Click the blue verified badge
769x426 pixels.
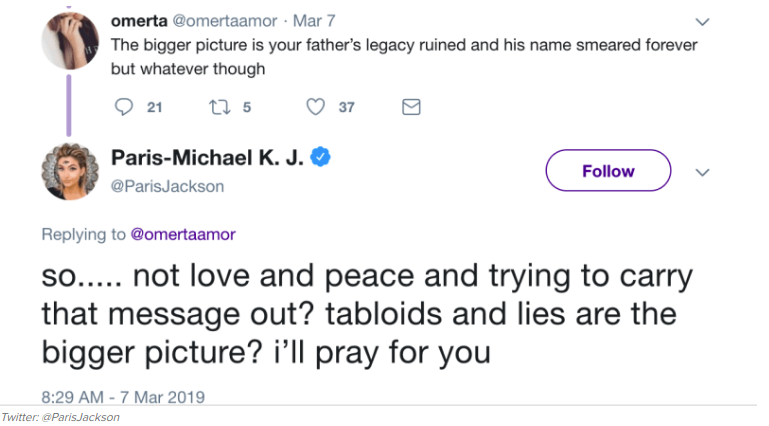pyautogui.click(x=321, y=157)
